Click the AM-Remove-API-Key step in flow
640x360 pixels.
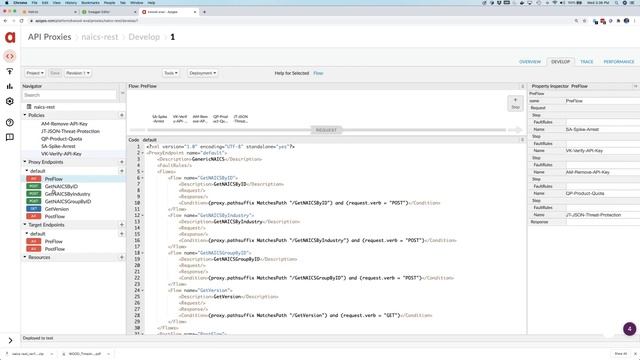coord(200,119)
